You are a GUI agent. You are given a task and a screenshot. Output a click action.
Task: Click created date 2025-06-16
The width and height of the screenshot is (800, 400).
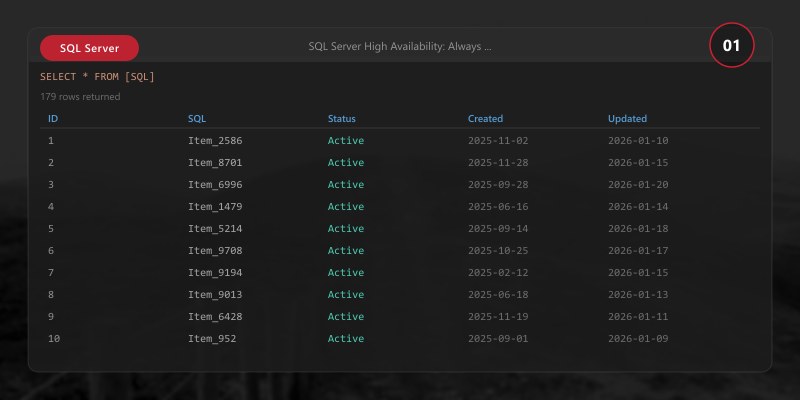498,206
